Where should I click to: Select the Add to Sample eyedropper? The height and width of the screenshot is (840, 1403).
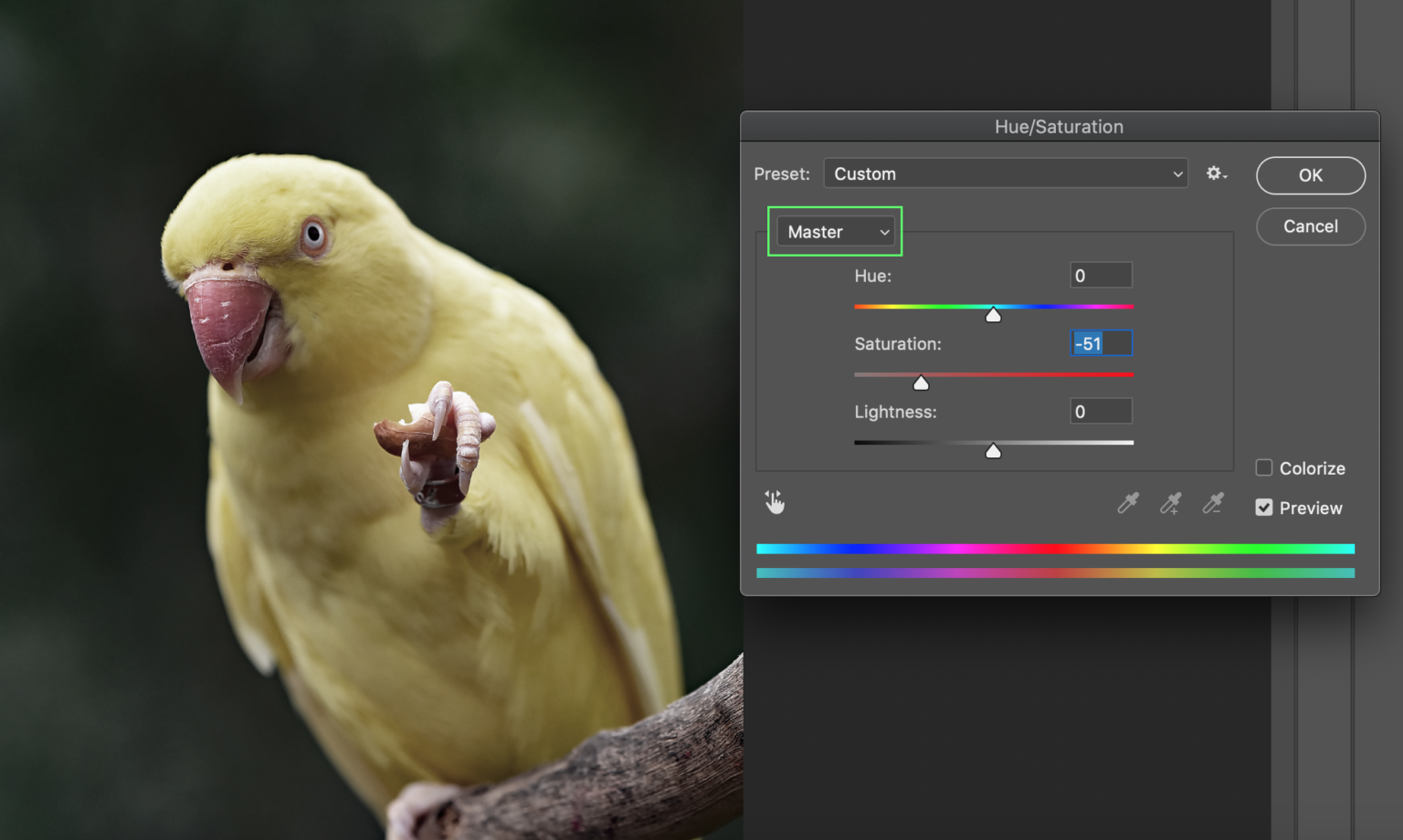click(x=1170, y=503)
